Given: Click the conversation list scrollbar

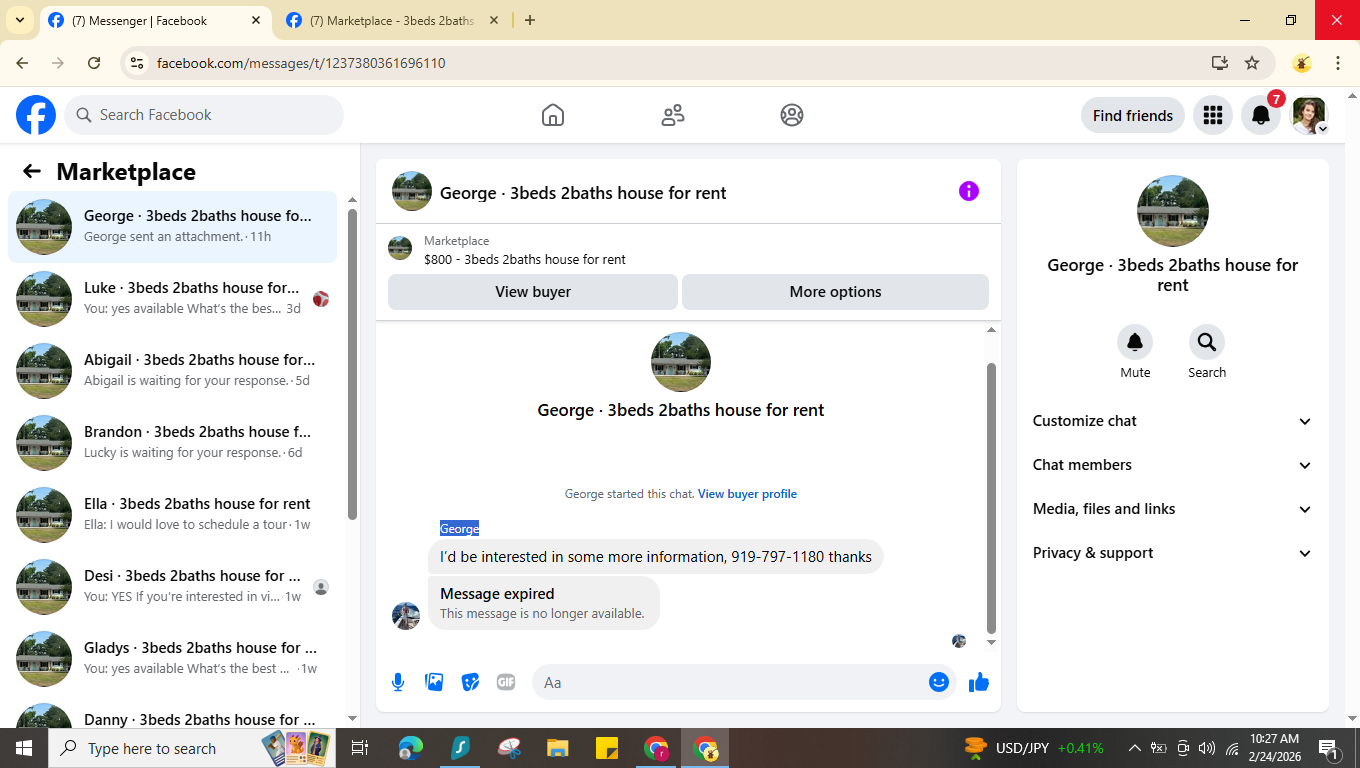Looking at the screenshot, I should click(352, 364).
